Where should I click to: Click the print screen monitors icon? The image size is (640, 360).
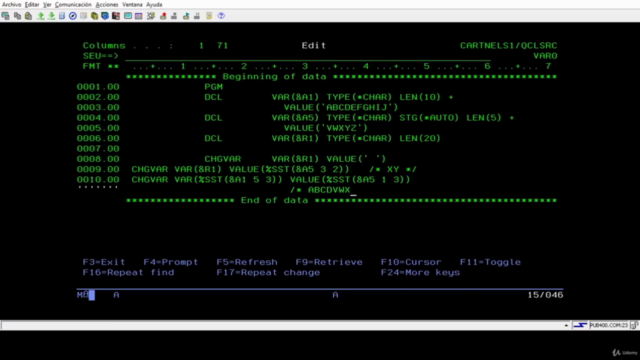pyautogui.click(x=6, y=16)
